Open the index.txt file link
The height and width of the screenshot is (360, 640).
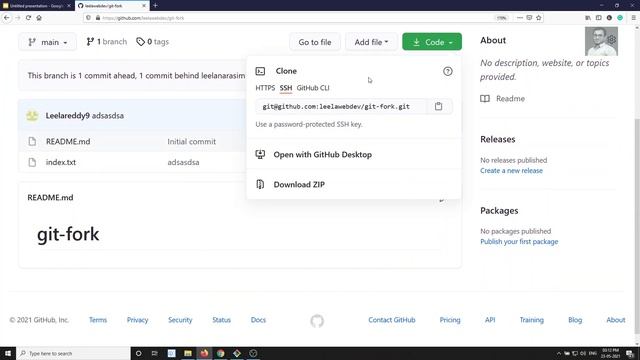click(61, 162)
